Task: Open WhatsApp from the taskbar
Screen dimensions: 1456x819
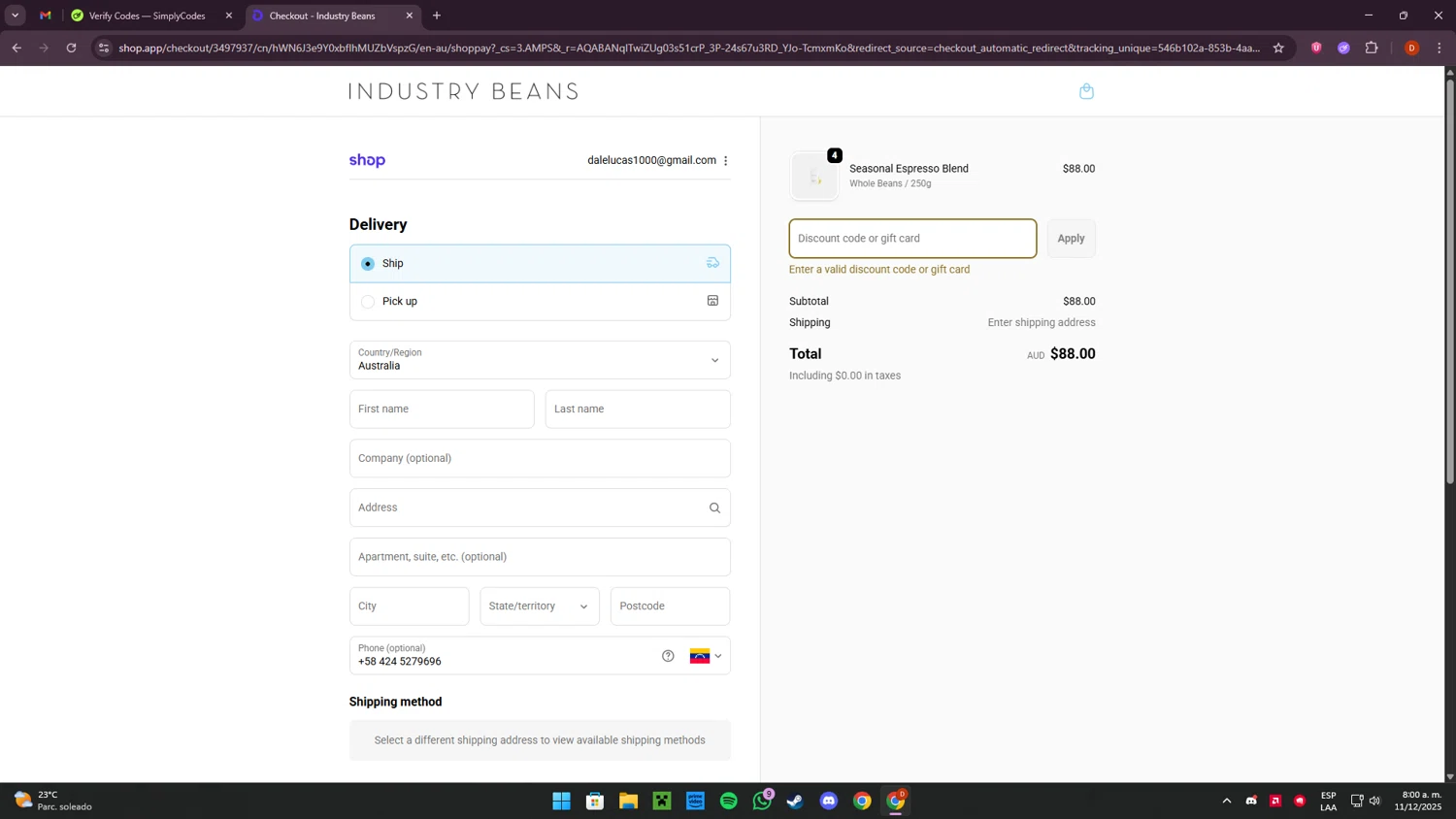Action: (x=762, y=801)
